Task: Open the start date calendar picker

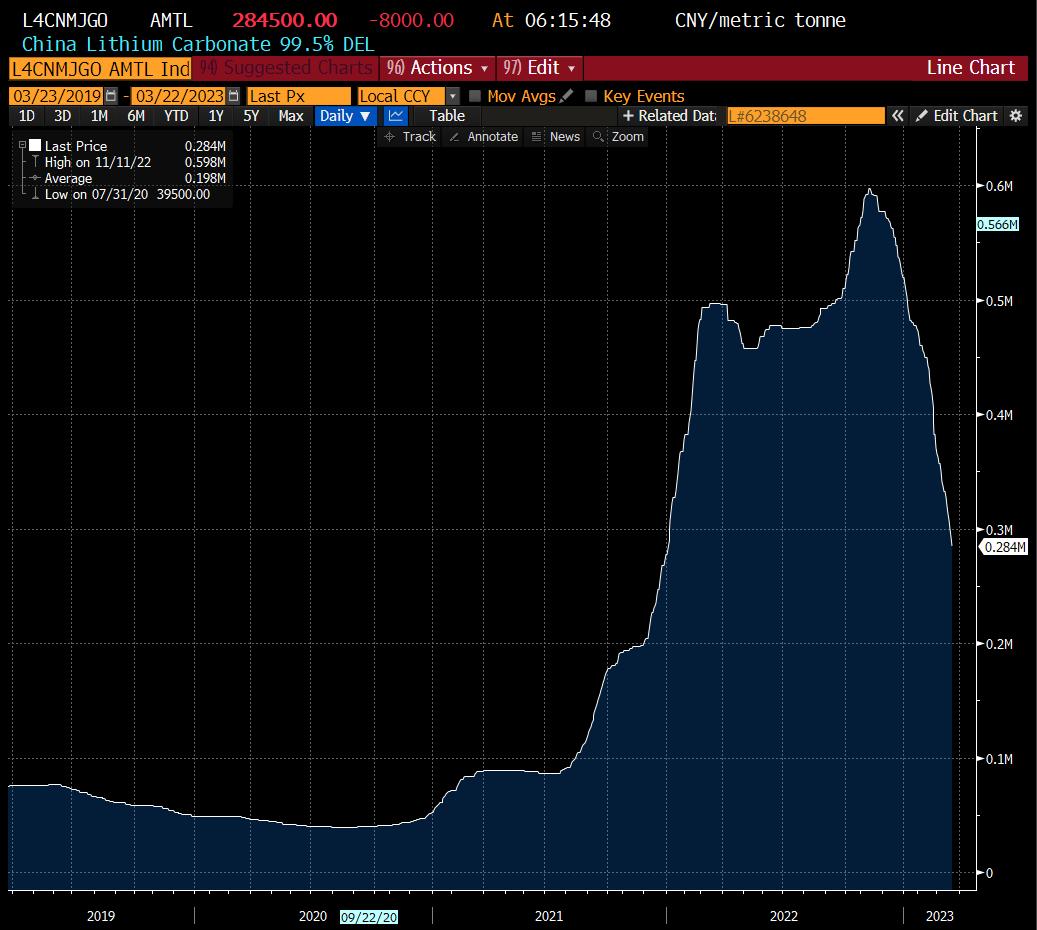Action: point(111,96)
